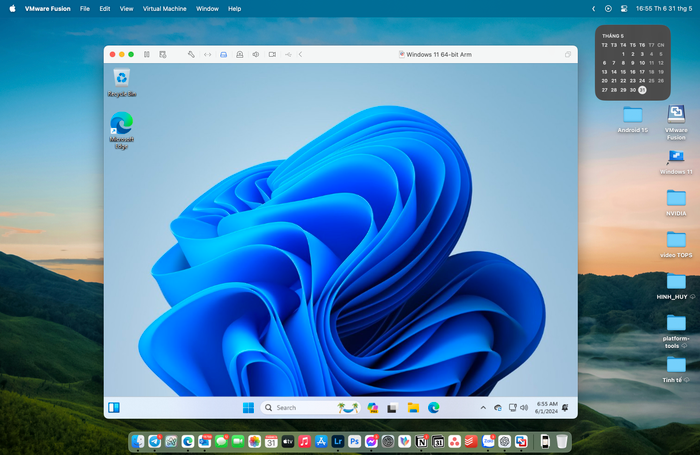Select day 31 in the calendar widget
700x455 pixels.
click(642, 90)
